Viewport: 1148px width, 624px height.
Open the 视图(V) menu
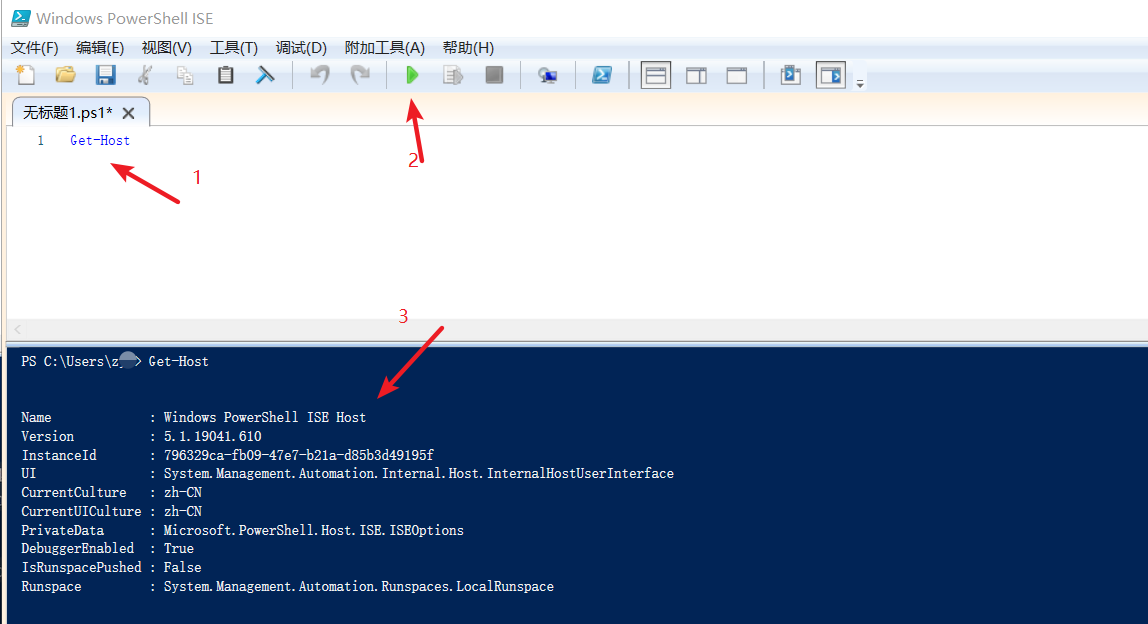click(x=167, y=48)
